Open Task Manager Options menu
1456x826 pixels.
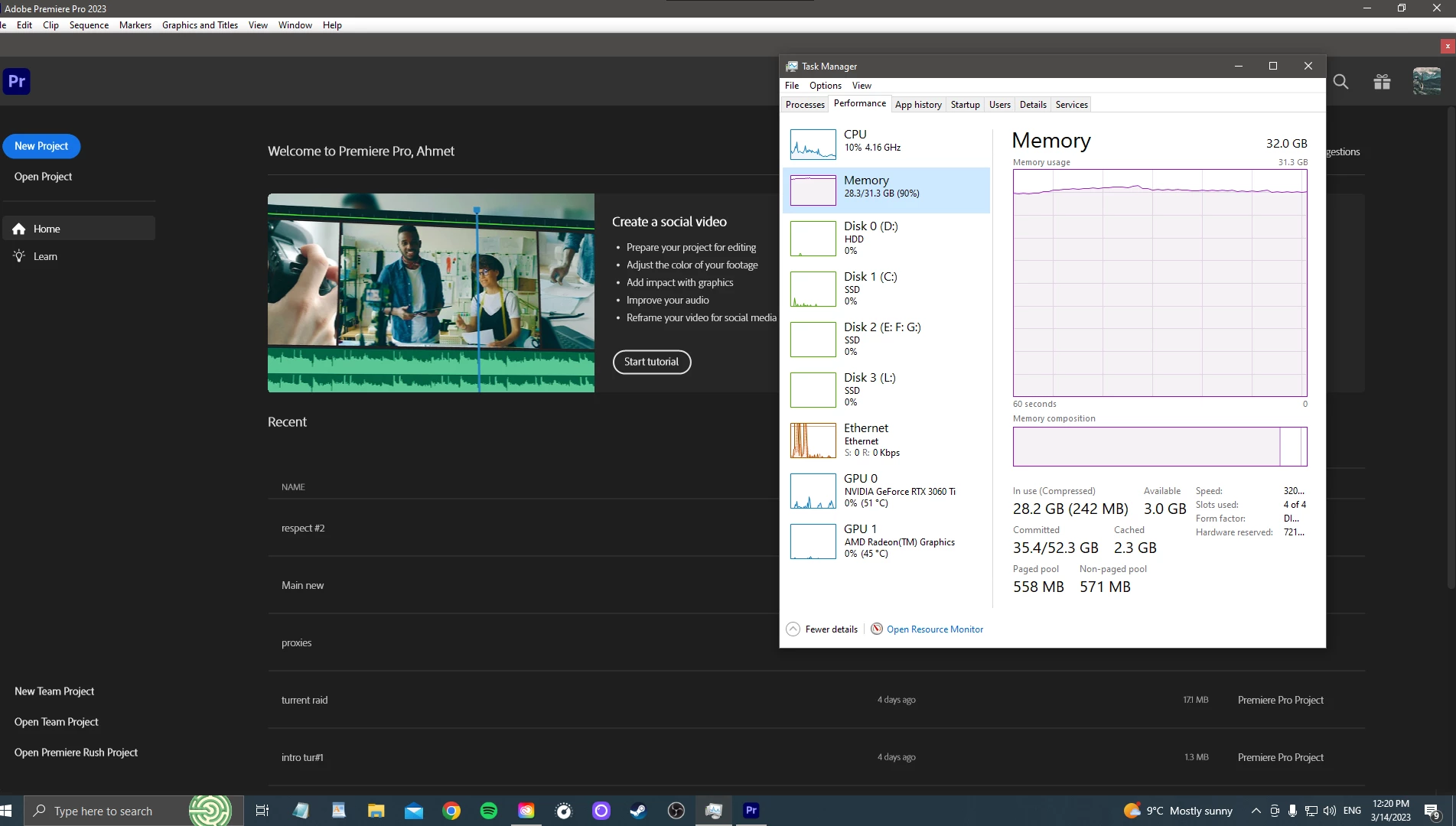pos(825,86)
